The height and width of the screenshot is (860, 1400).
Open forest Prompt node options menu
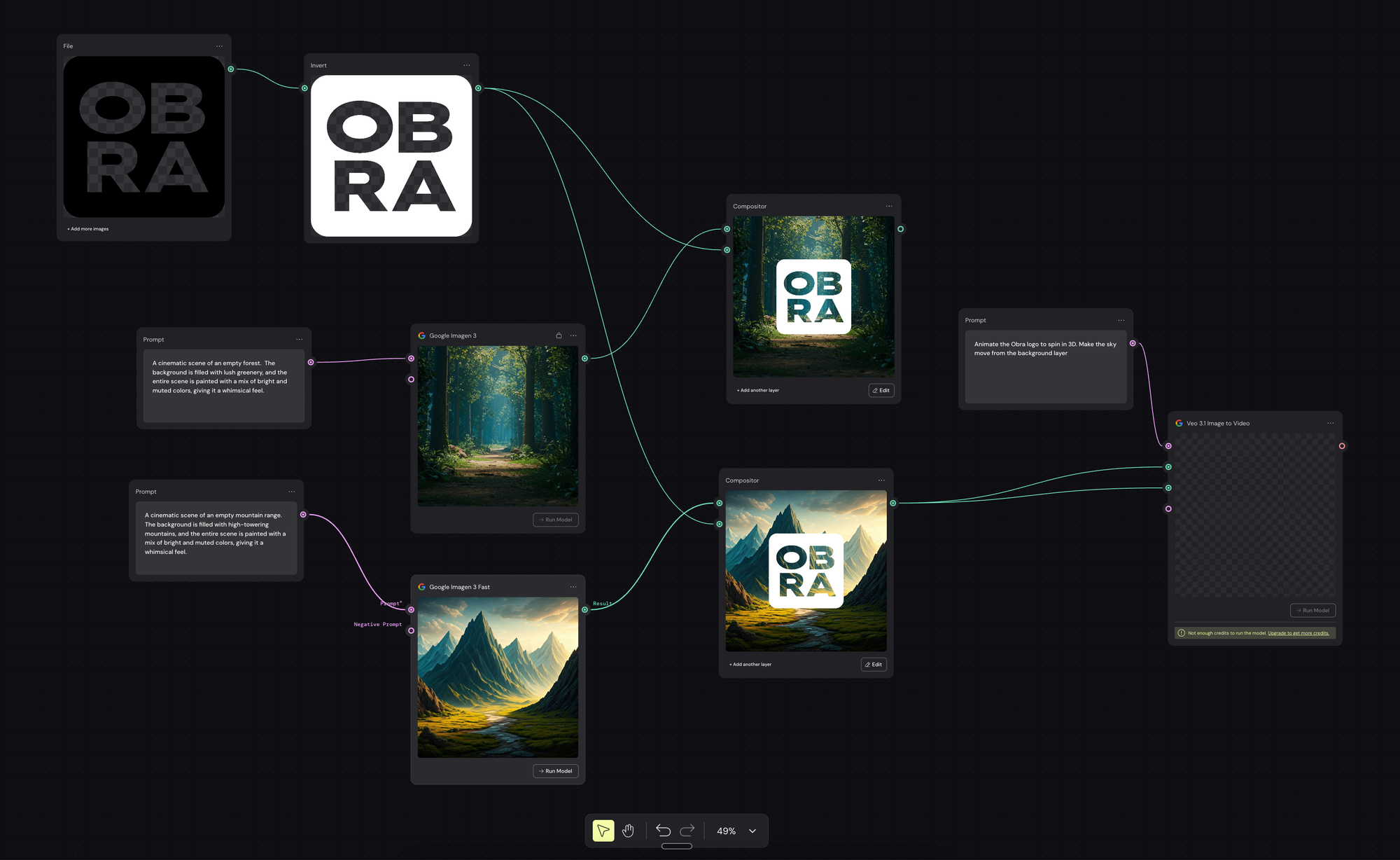(299, 340)
